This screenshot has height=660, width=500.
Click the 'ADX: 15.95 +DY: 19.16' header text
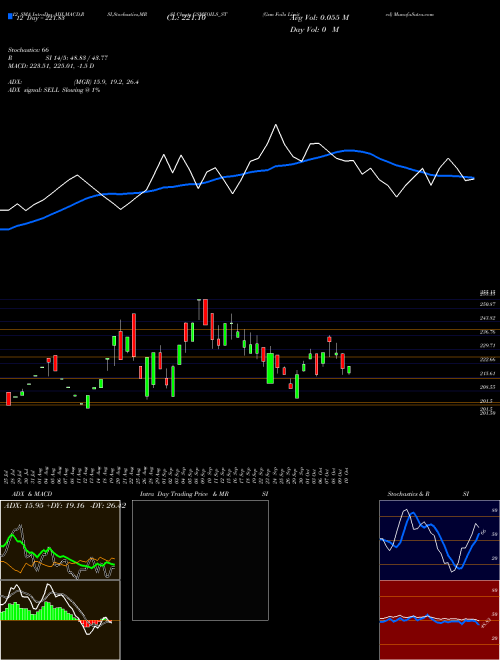click(x=46, y=506)
